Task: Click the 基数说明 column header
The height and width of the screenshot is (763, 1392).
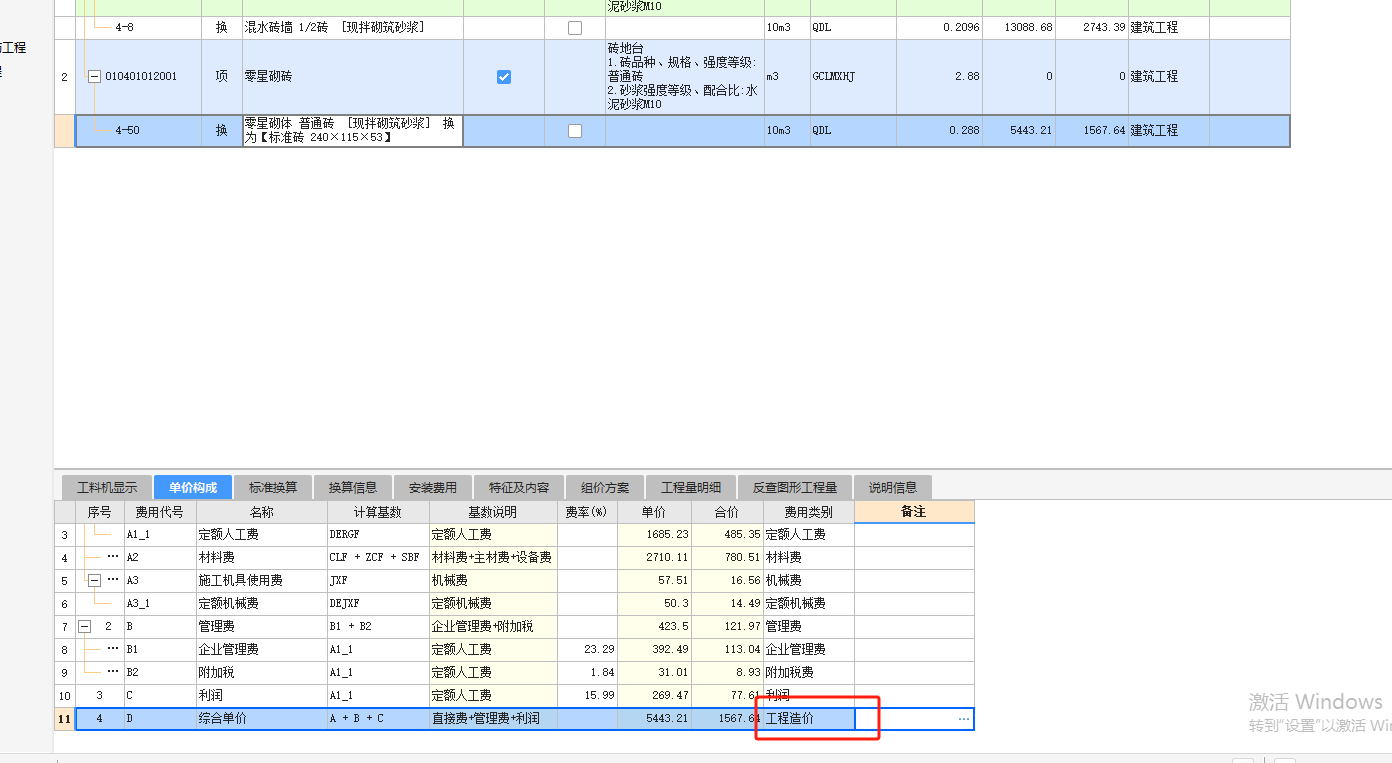Action: coord(493,511)
